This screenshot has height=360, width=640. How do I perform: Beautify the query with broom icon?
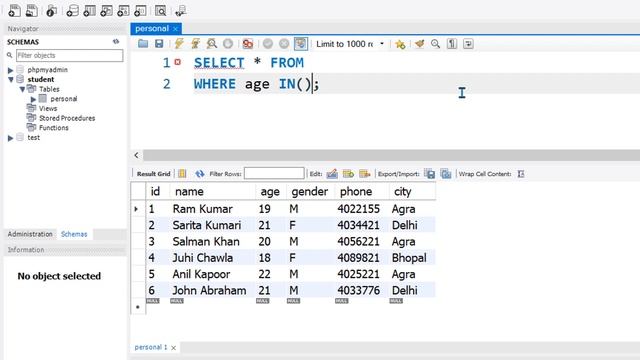419,44
